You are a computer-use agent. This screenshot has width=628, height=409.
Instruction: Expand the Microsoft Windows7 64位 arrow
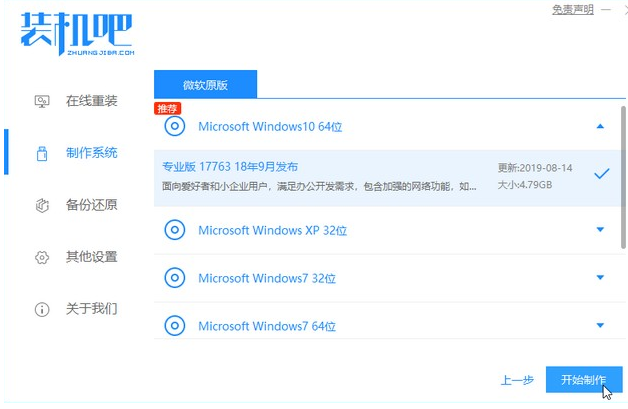coord(600,325)
